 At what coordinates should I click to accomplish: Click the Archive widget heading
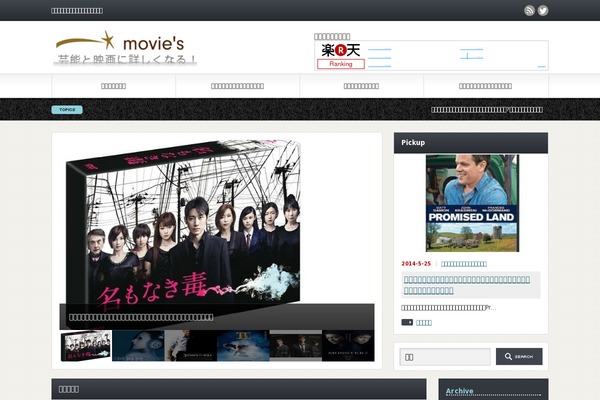[459, 391]
